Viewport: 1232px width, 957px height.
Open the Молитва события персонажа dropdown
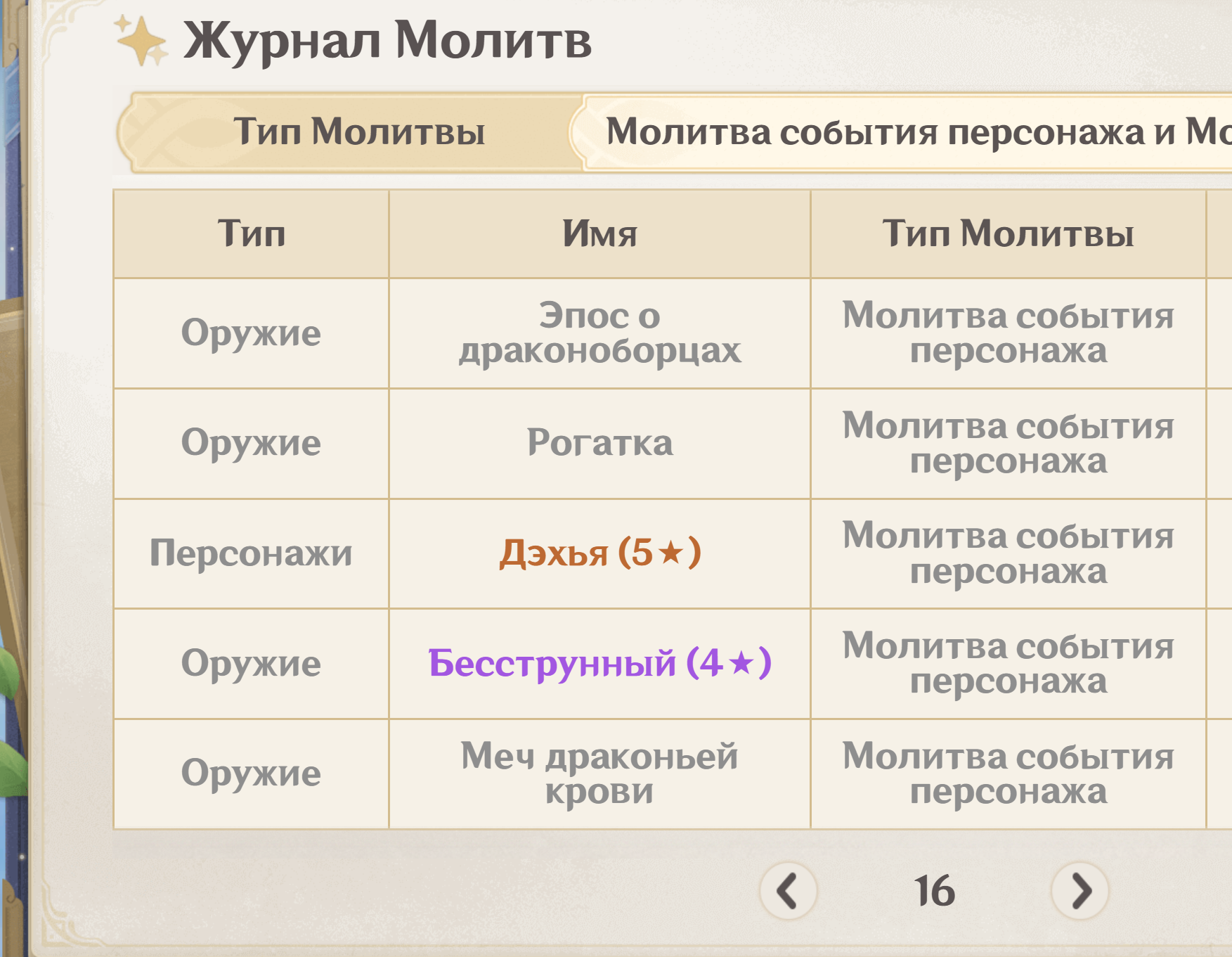pyautogui.click(x=907, y=132)
